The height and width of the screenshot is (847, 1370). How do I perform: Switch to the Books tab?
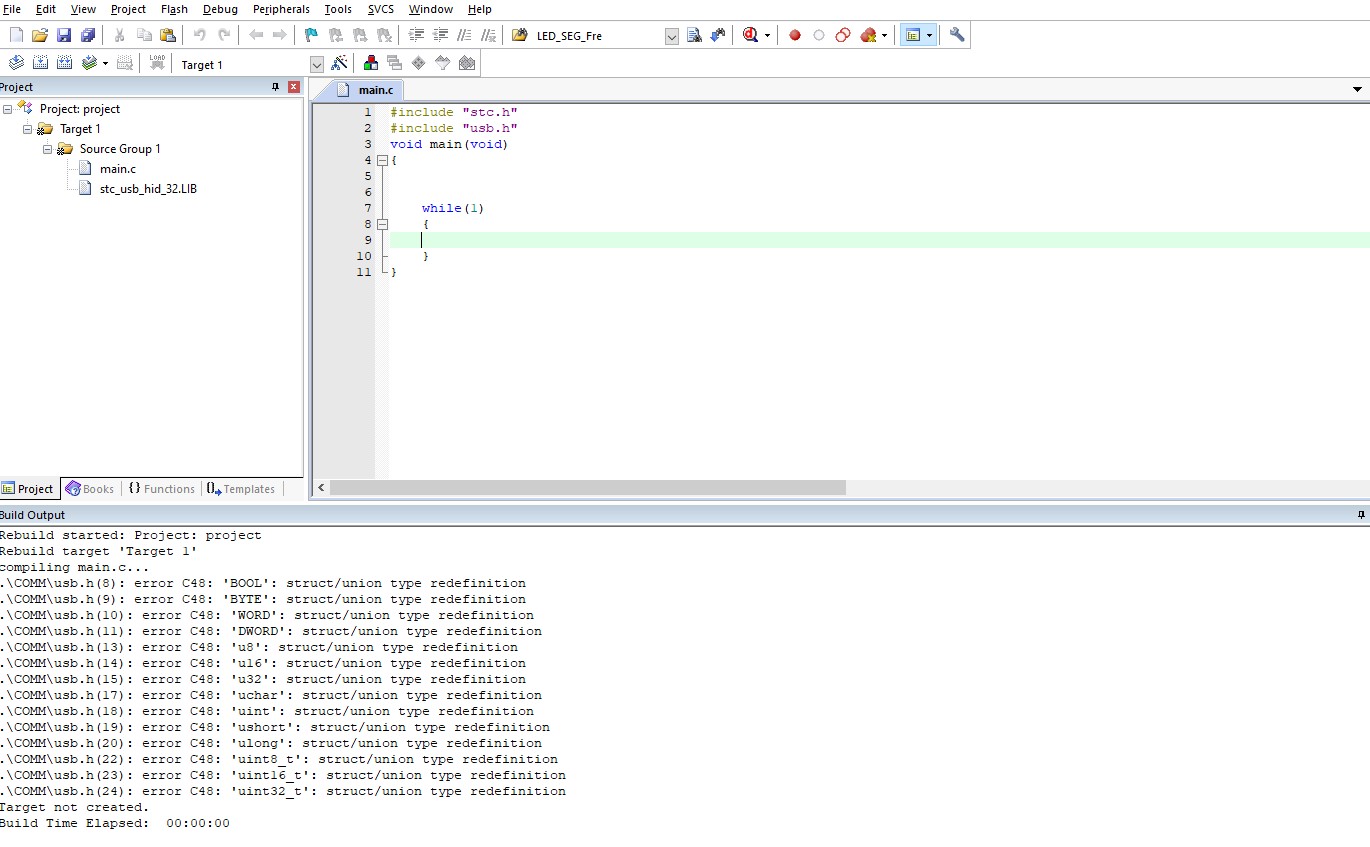pos(89,489)
